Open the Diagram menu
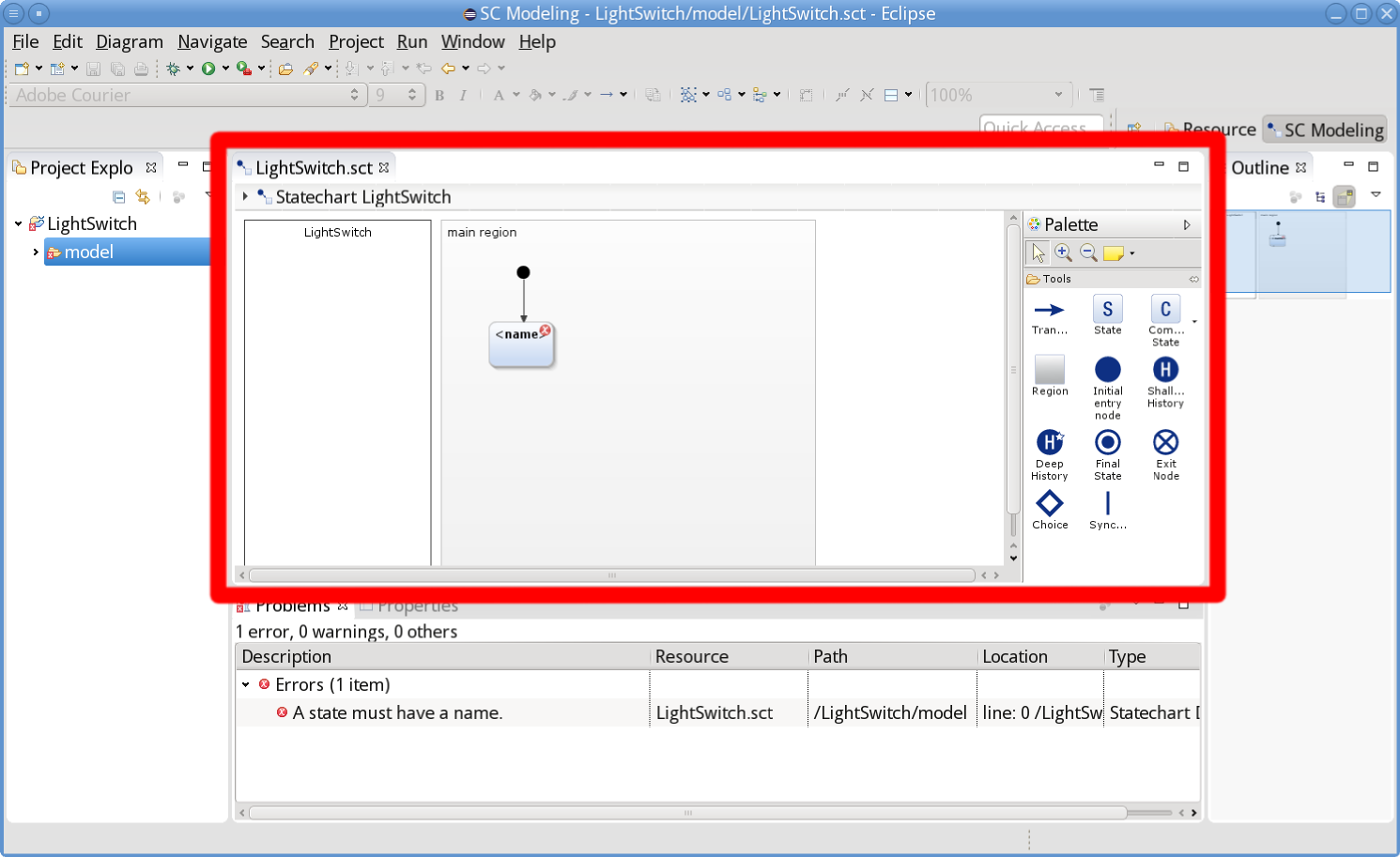1400x857 pixels. pyautogui.click(x=130, y=41)
